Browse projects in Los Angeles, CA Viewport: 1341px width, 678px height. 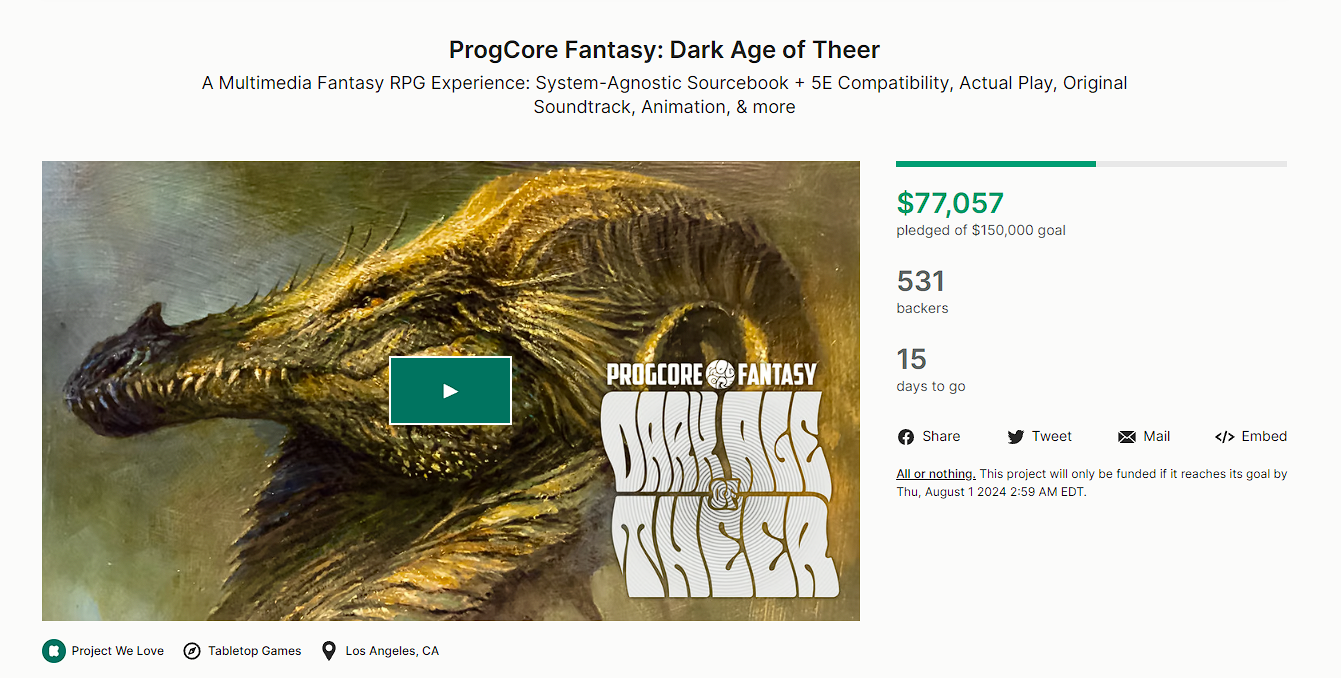click(392, 651)
